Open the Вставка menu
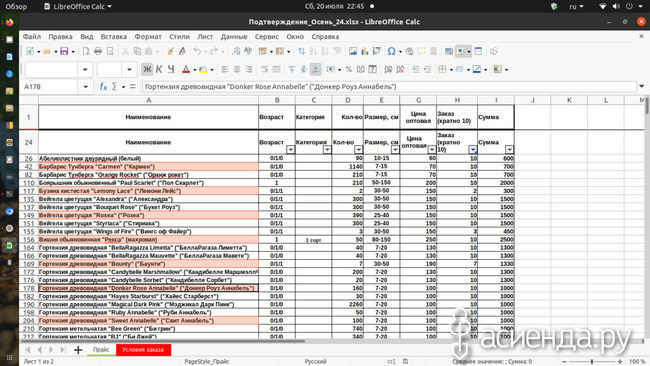 point(114,36)
